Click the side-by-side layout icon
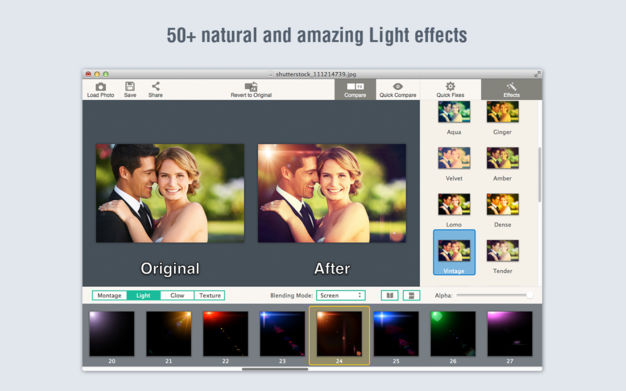The height and width of the screenshot is (391, 626). point(390,295)
